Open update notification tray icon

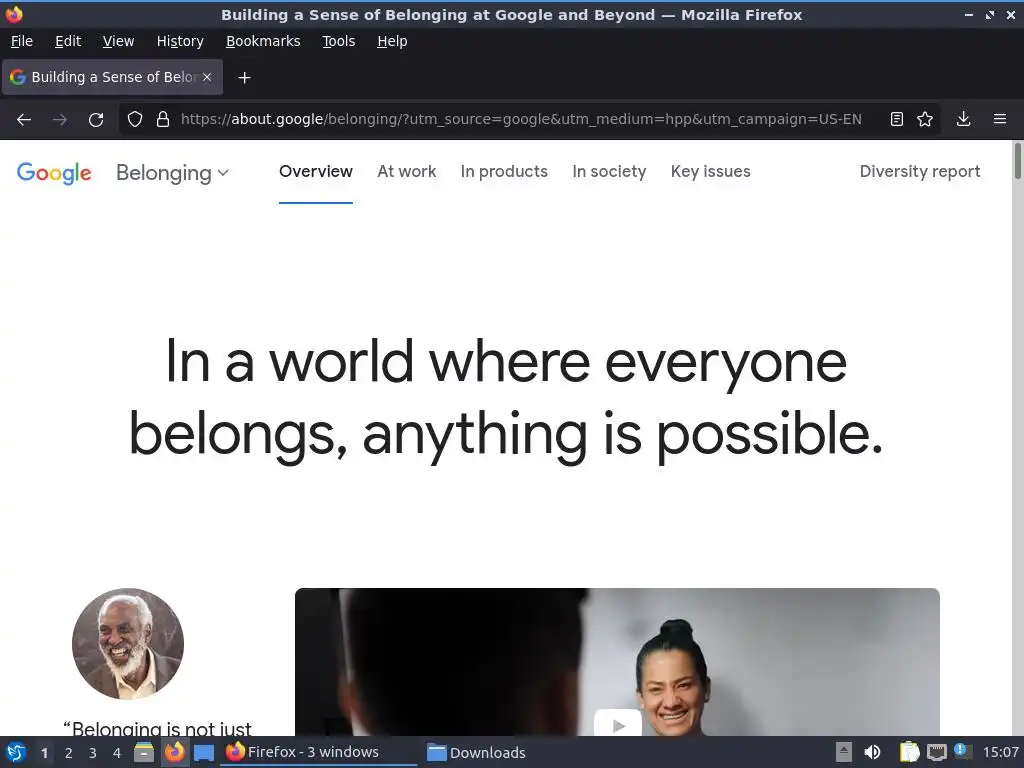point(961,751)
